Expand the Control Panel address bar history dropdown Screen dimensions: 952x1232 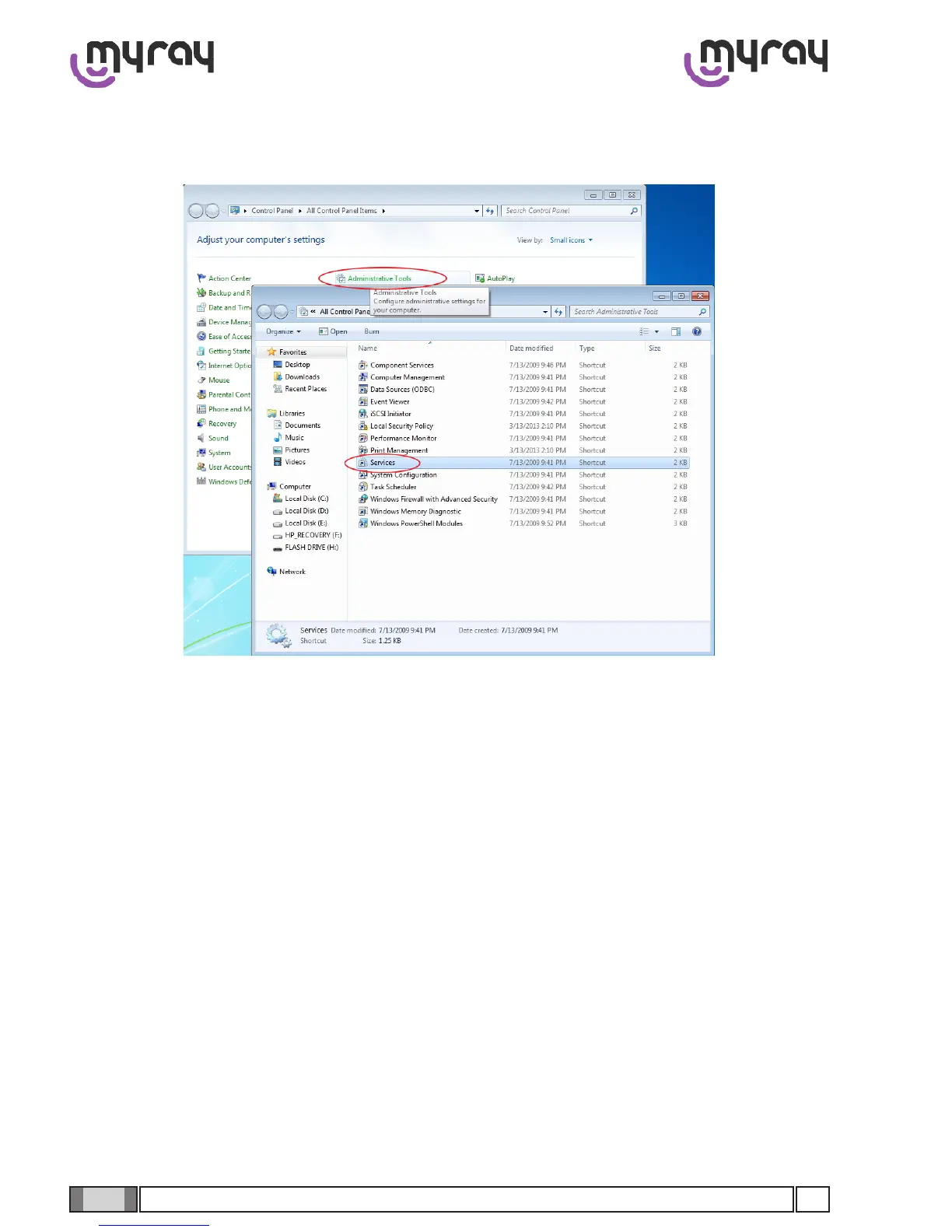[477, 211]
